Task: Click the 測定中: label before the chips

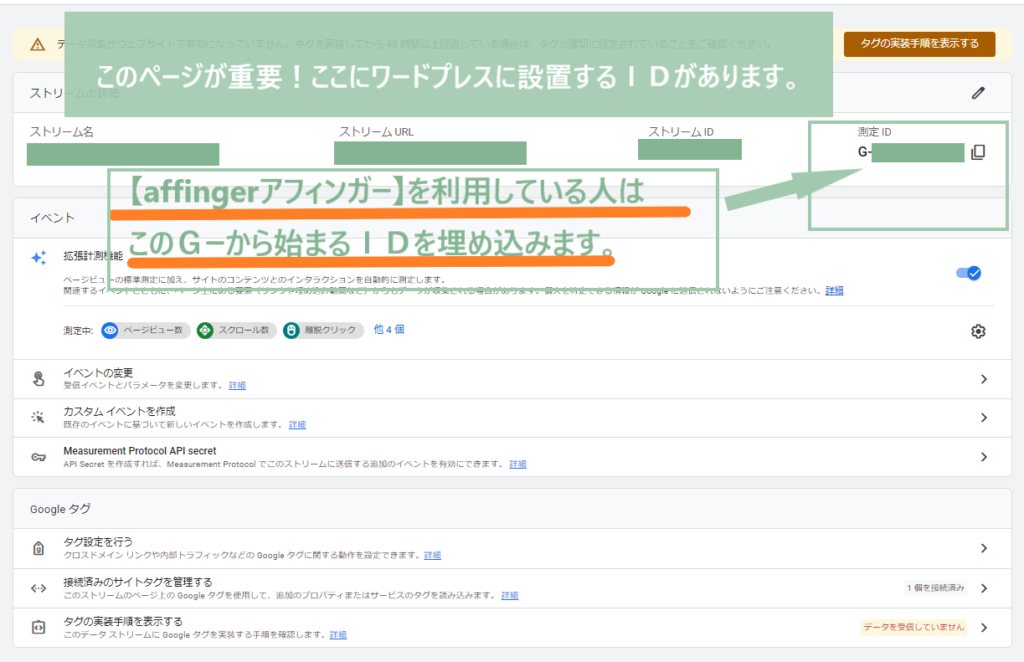Action: [x=78, y=331]
